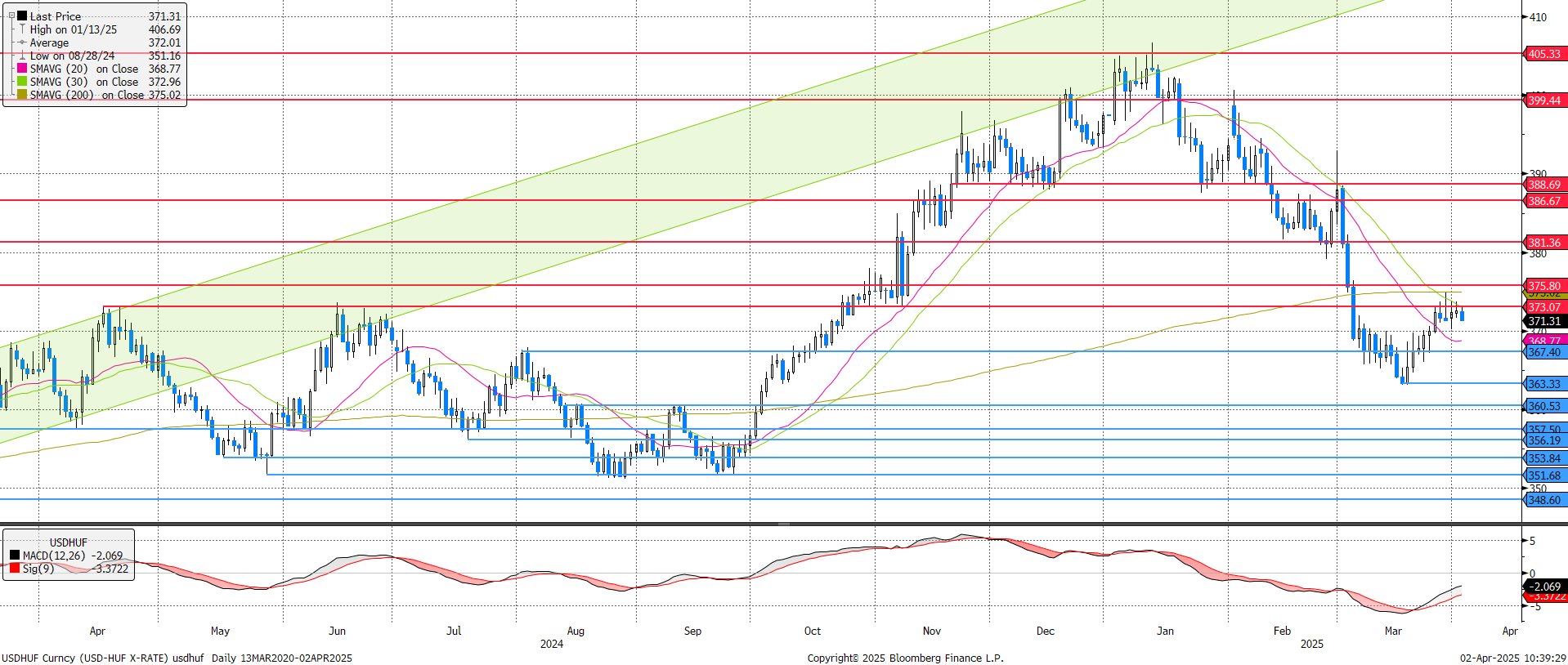Image resolution: width=1568 pixels, height=665 pixels.
Task: Click the red Sig(9) legend swatch
Action: click(15, 568)
